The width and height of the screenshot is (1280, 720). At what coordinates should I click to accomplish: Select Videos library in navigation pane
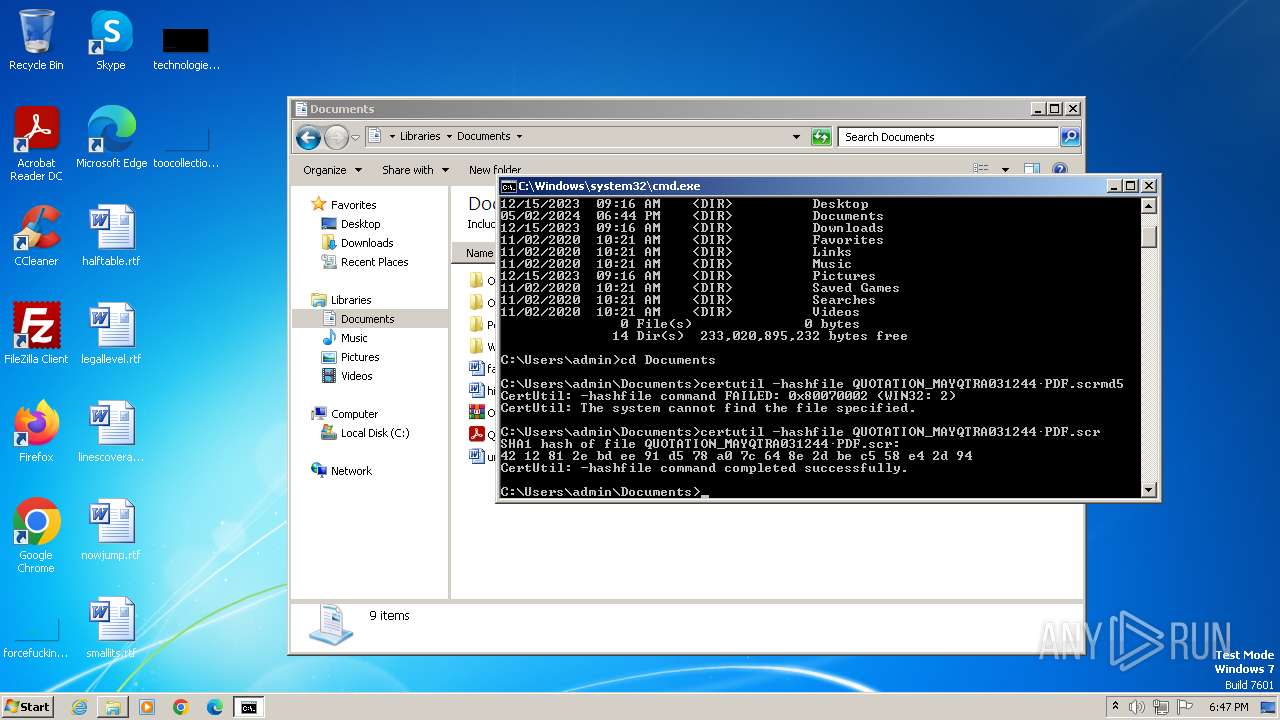click(356, 376)
